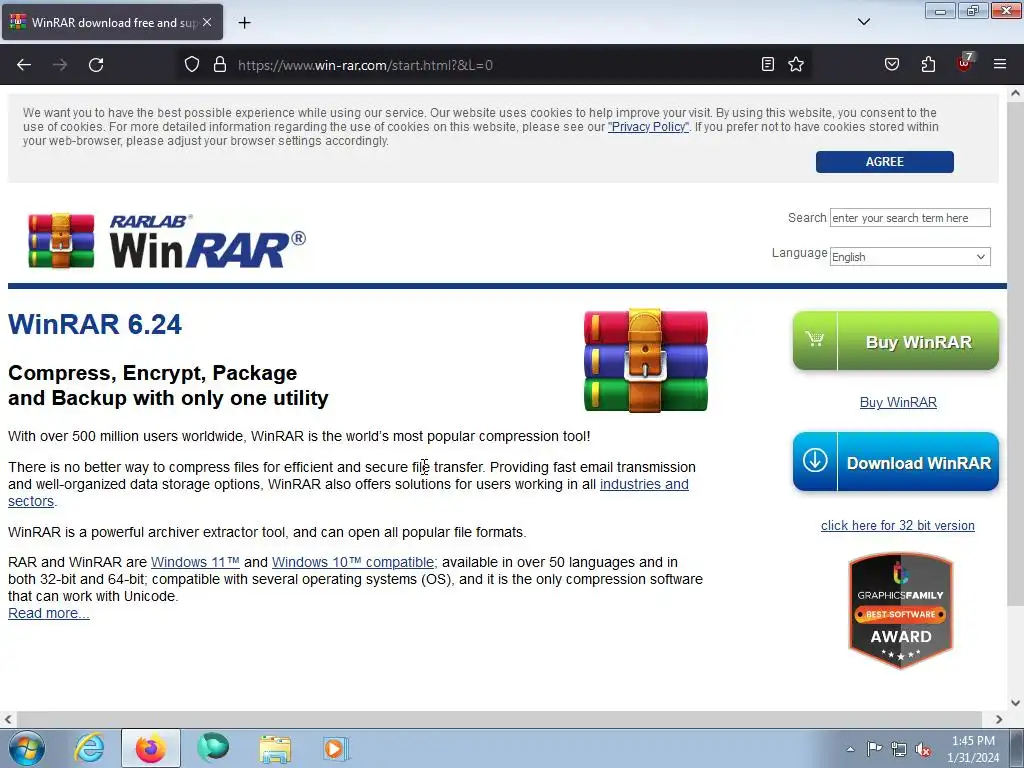This screenshot has height=768, width=1024.
Task: Switch to Firefox in the taskbar
Action: [151, 748]
